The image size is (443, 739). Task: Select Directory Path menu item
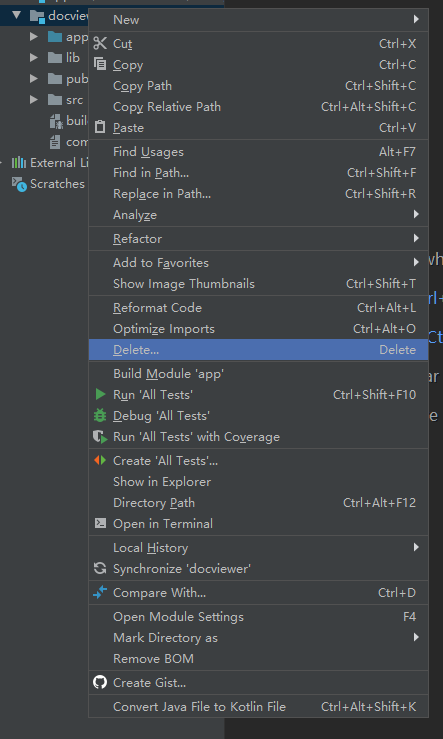258,503
